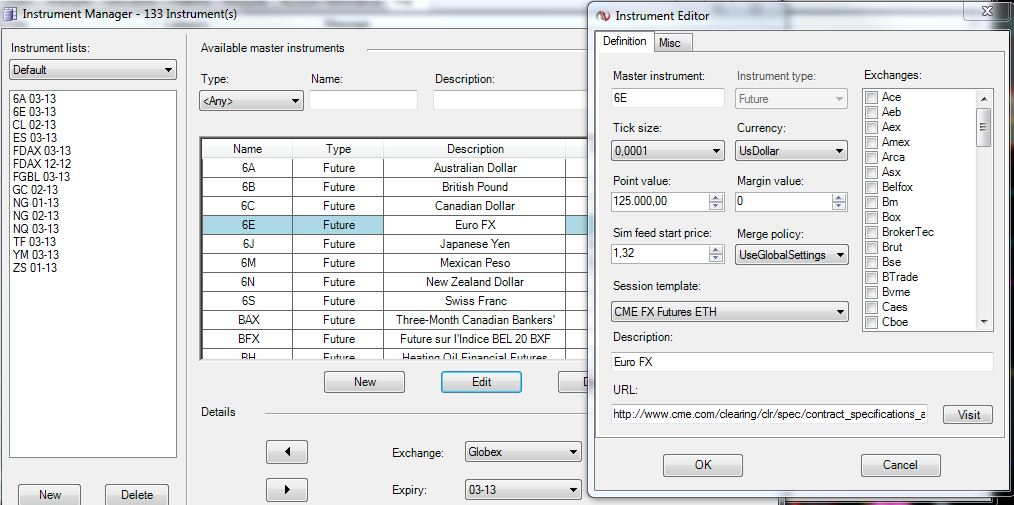
Task: Click New button under master instruments table
Action: click(x=364, y=381)
